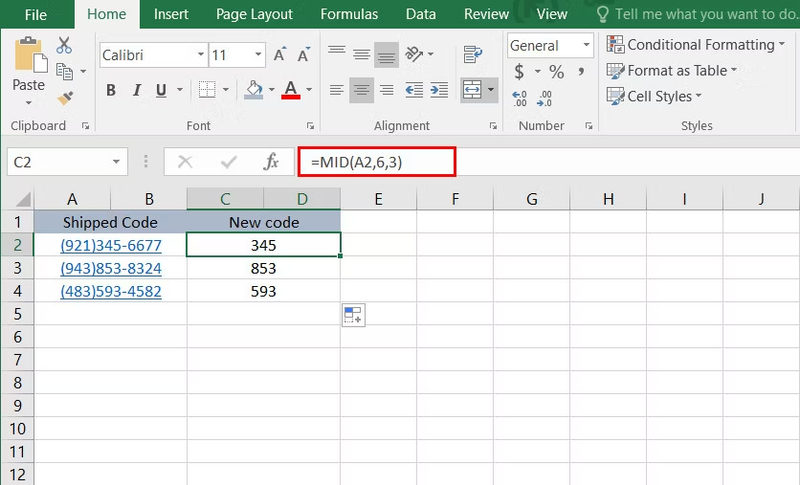This screenshot has width=800, height=485.
Task: Open the (921)345-6677 link
Action: click(111, 245)
